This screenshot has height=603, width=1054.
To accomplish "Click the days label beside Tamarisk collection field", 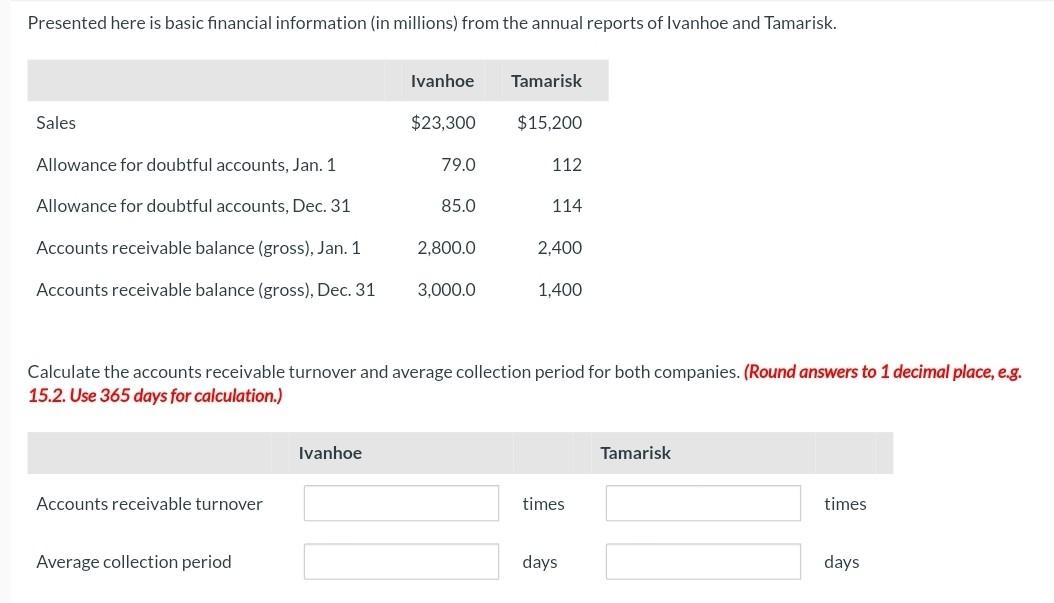I will coord(841,561).
